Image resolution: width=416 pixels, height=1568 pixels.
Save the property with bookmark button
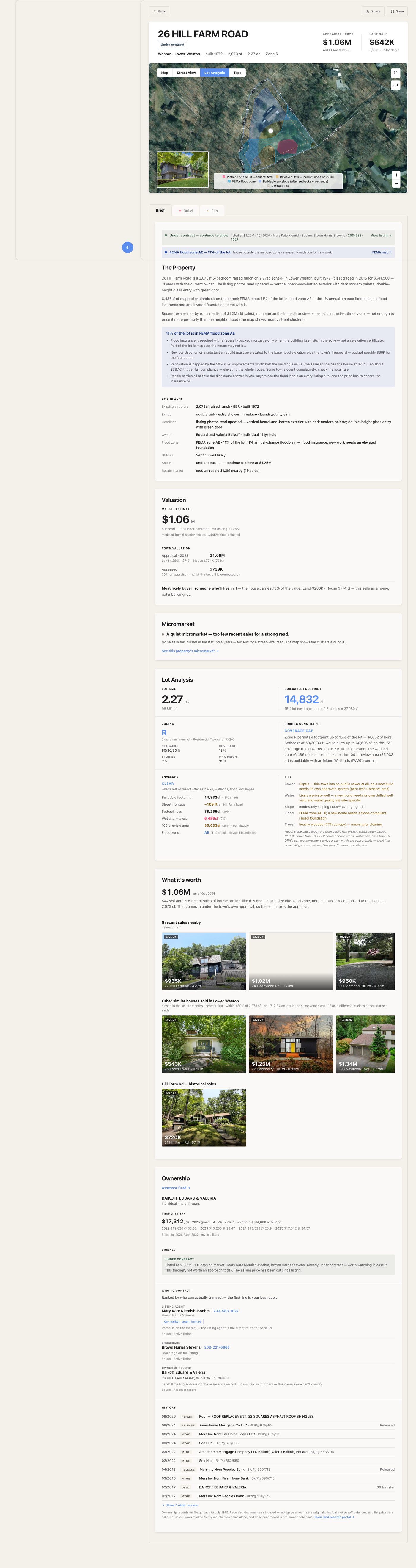(397, 11)
